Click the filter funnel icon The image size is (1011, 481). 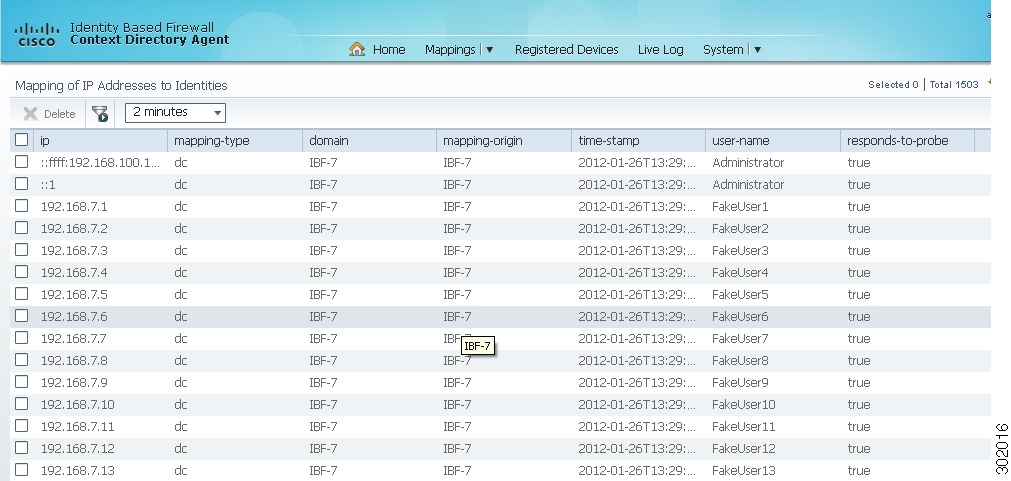pos(100,114)
